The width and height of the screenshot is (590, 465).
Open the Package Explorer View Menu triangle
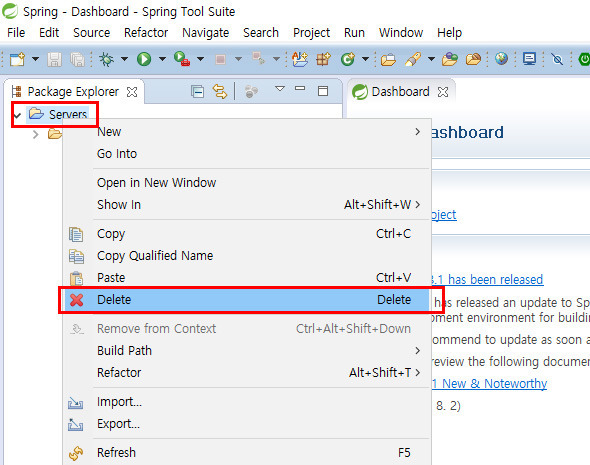tap(280, 89)
